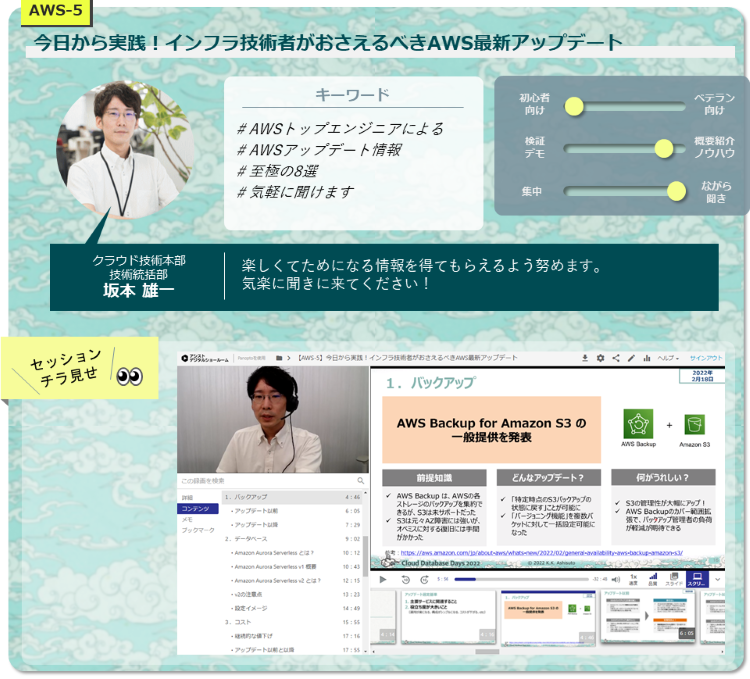Click the folder icon in the breadcrumb

point(279,358)
